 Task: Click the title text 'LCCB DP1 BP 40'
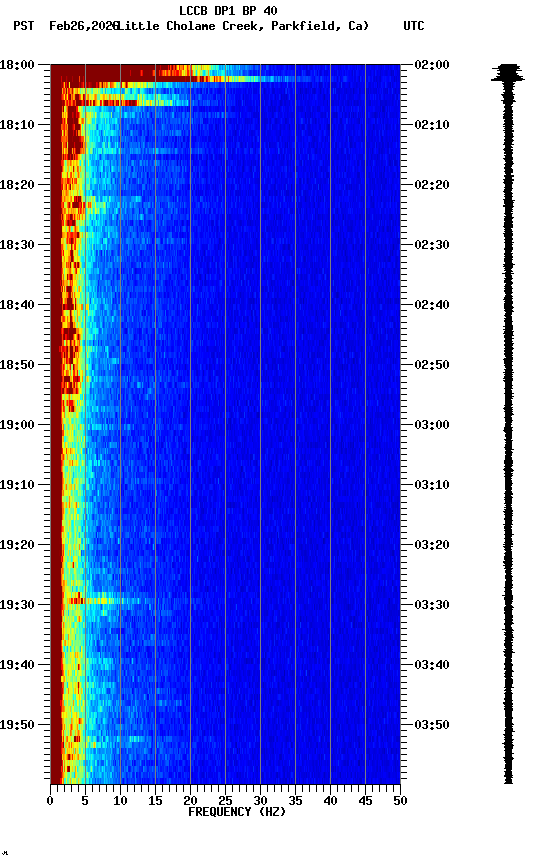(x=228, y=10)
